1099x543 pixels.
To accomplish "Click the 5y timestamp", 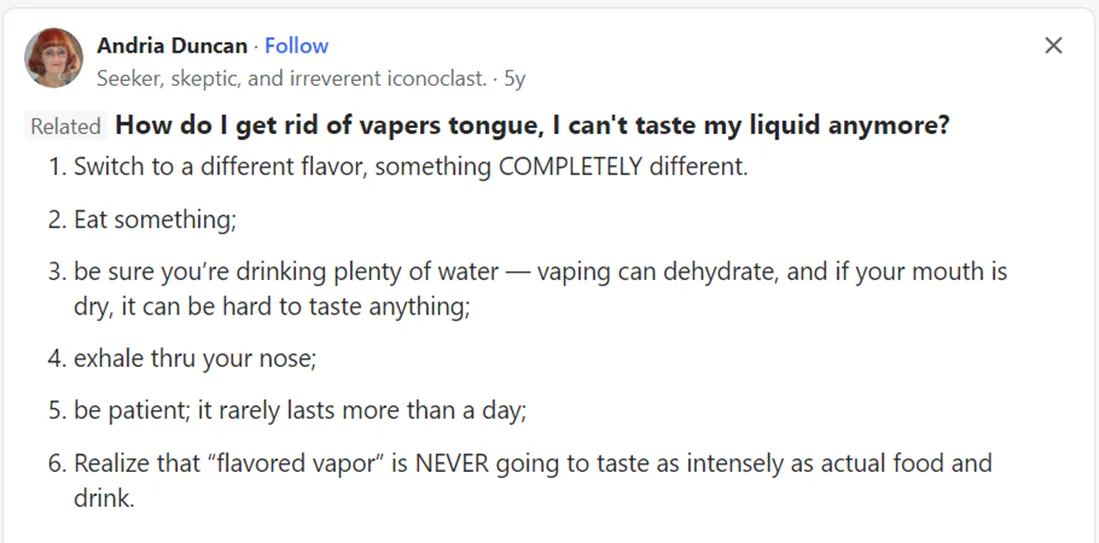I will point(514,78).
